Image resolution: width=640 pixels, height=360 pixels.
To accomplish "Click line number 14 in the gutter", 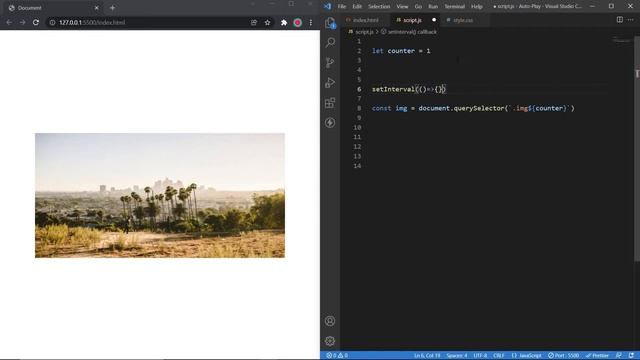I will click(x=357, y=166).
